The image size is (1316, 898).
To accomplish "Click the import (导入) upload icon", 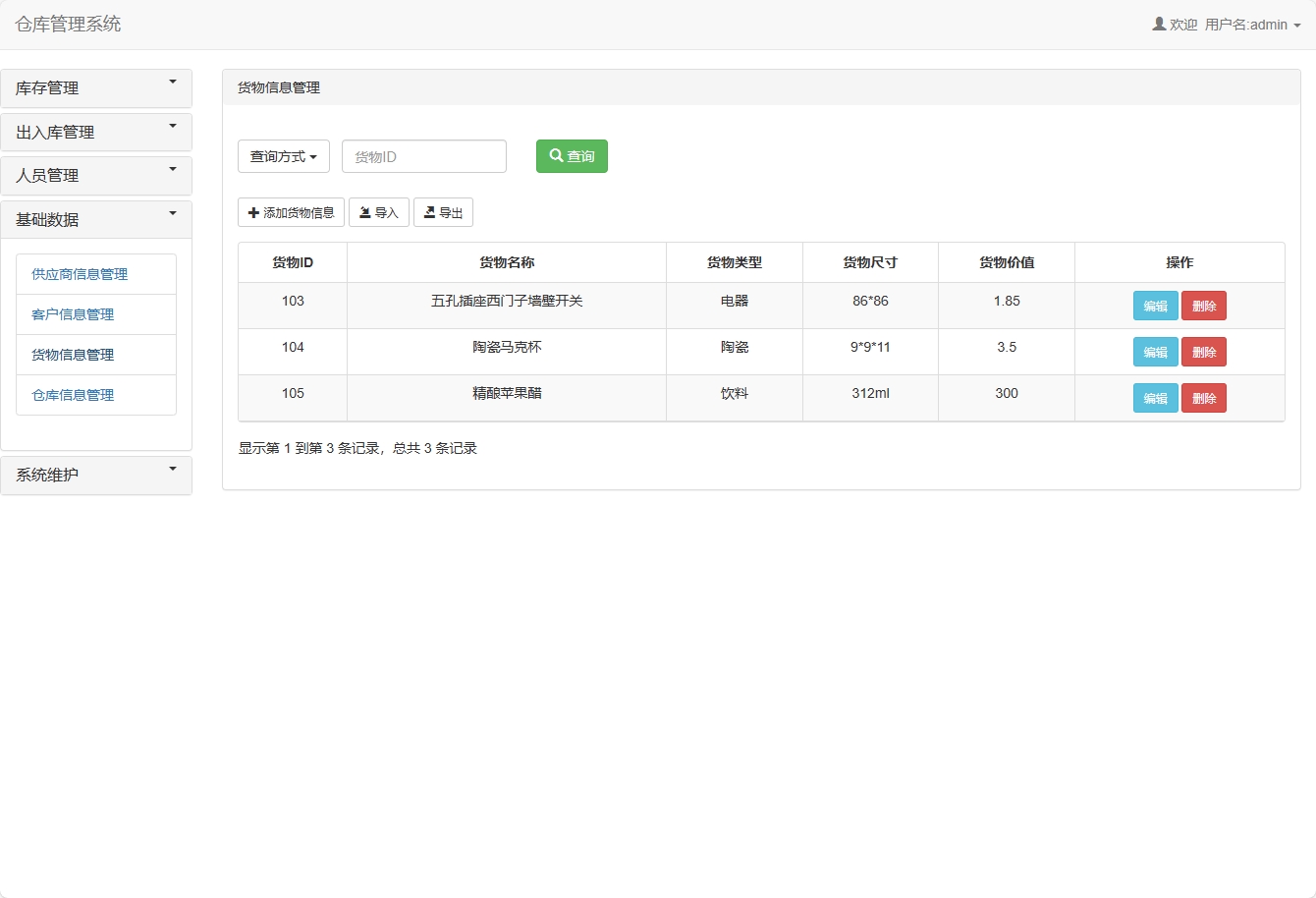I will coord(365,211).
